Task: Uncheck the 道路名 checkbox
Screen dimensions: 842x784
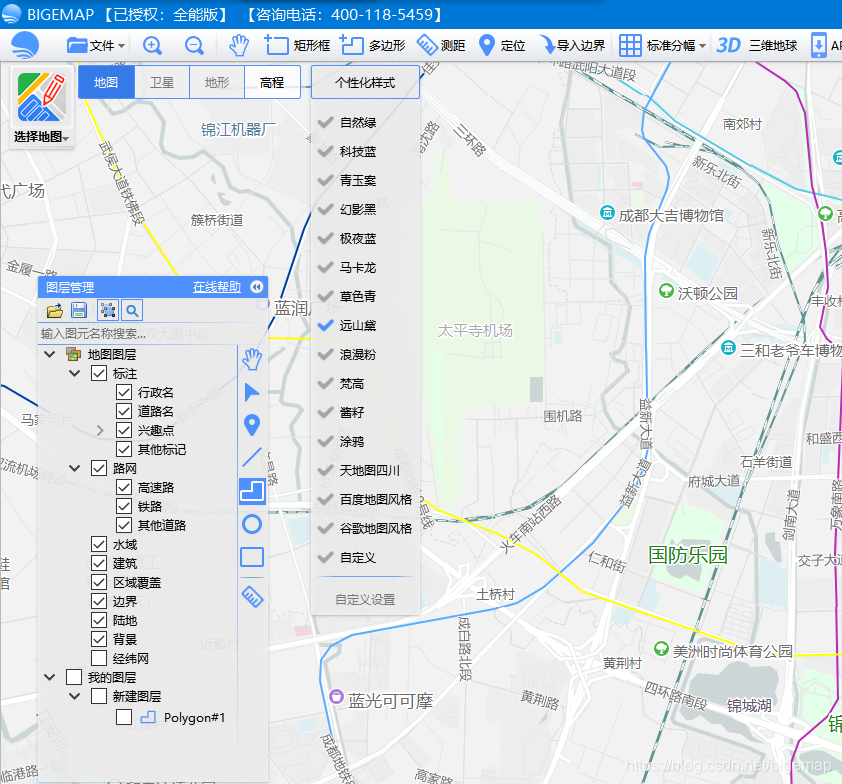Action: pos(124,411)
